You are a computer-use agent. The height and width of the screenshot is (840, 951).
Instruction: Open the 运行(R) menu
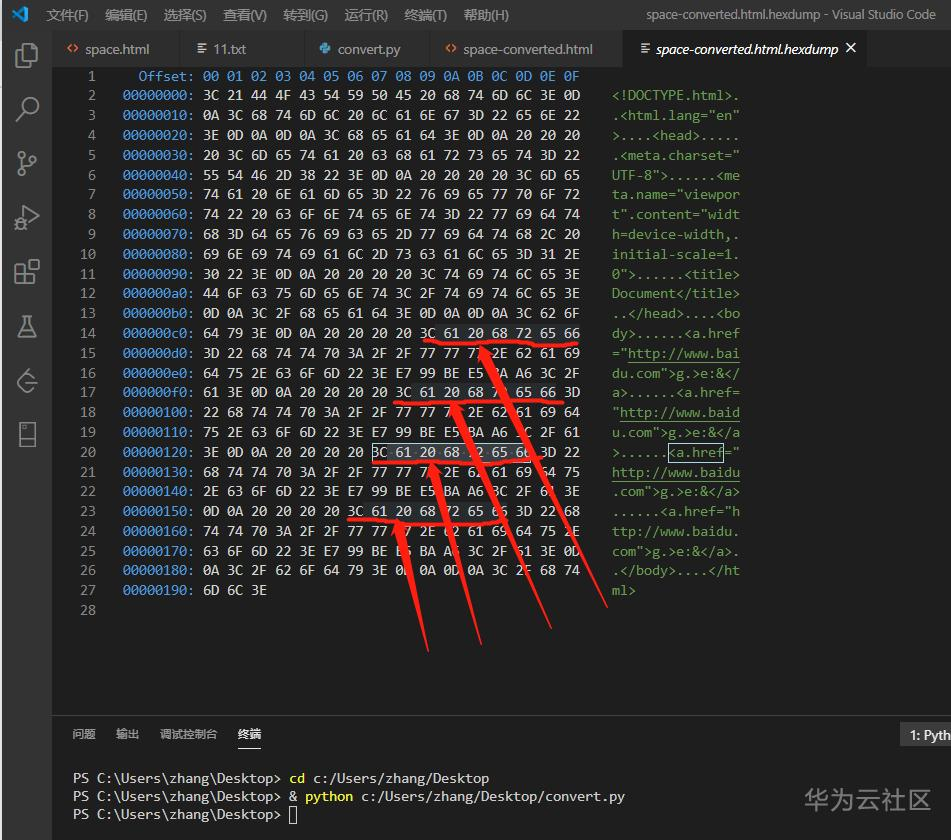pos(366,15)
